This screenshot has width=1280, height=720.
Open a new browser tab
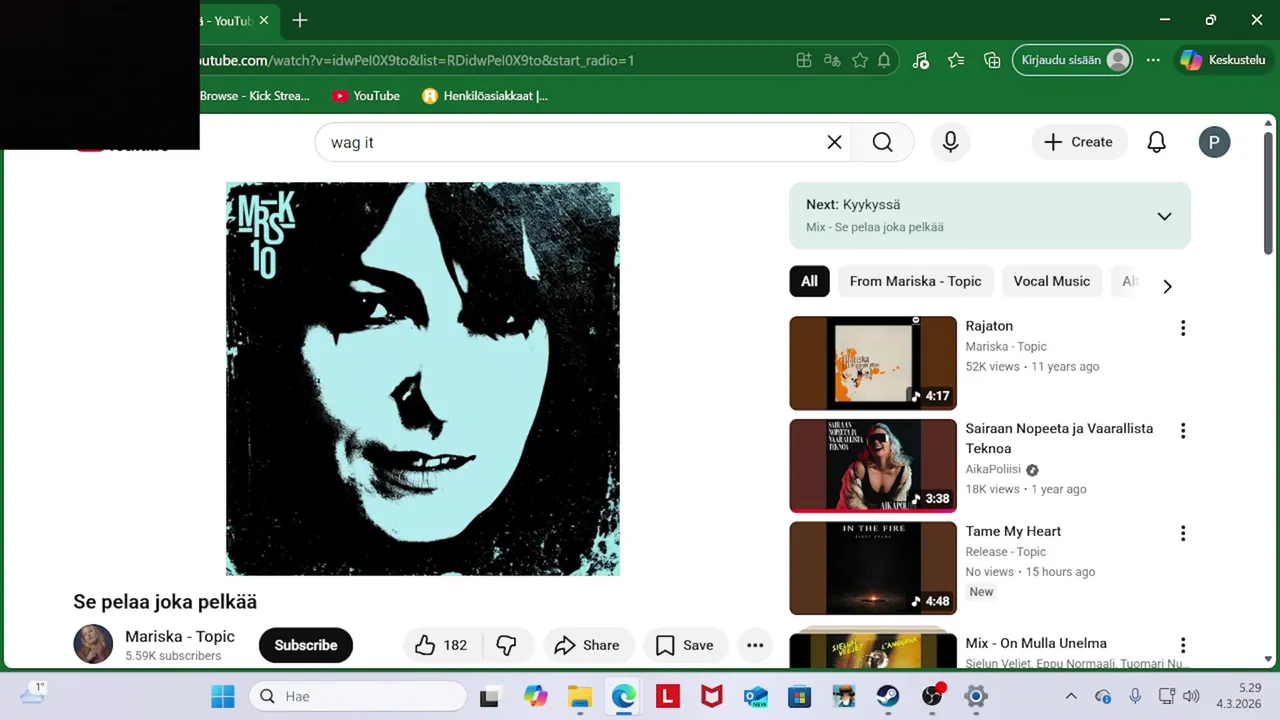click(300, 20)
